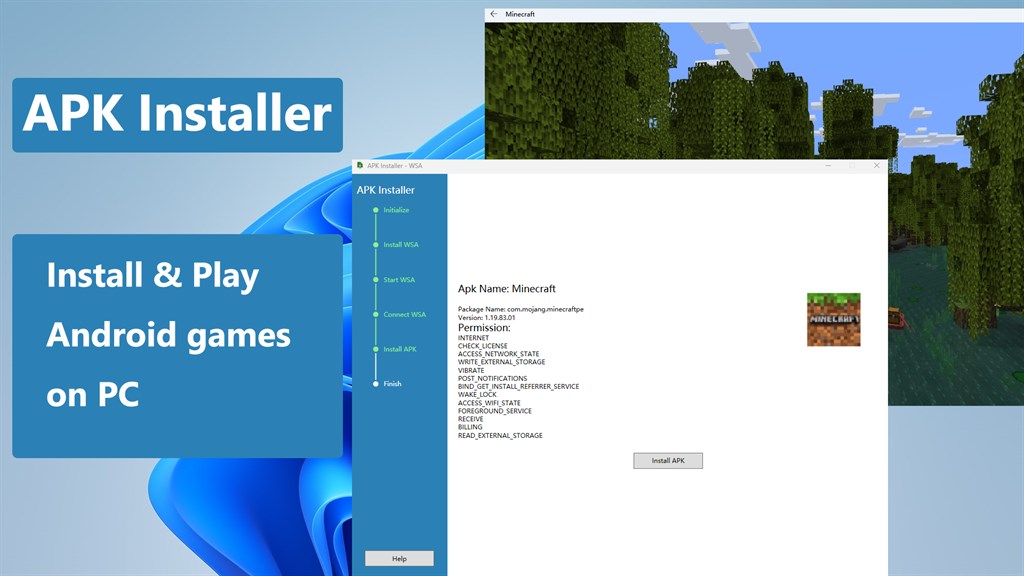Click the Version: 1.19.83.01 text
1024x576 pixels.
[486, 317]
